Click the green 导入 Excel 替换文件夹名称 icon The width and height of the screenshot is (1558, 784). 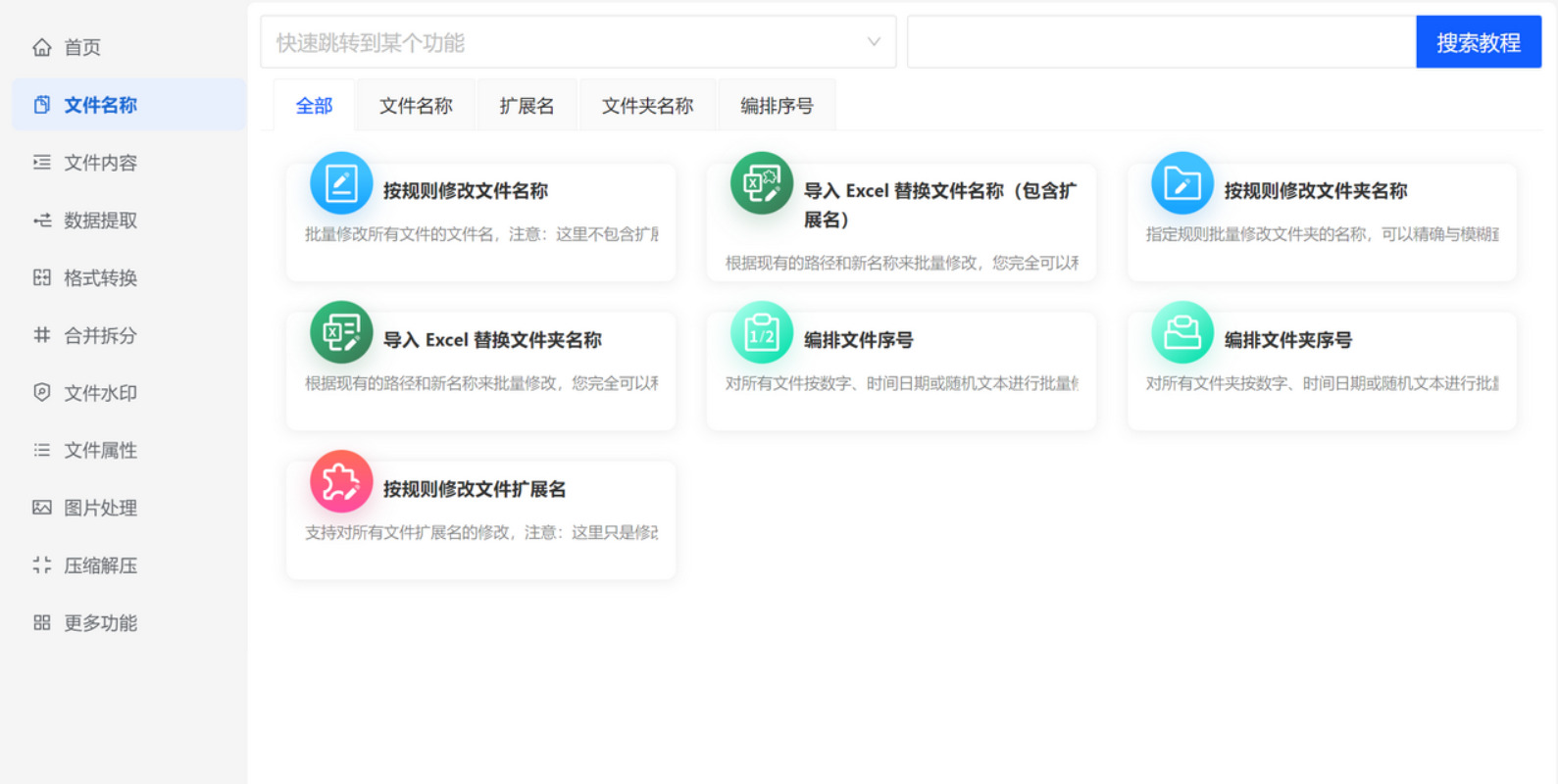pyautogui.click(x=341, y=332)
